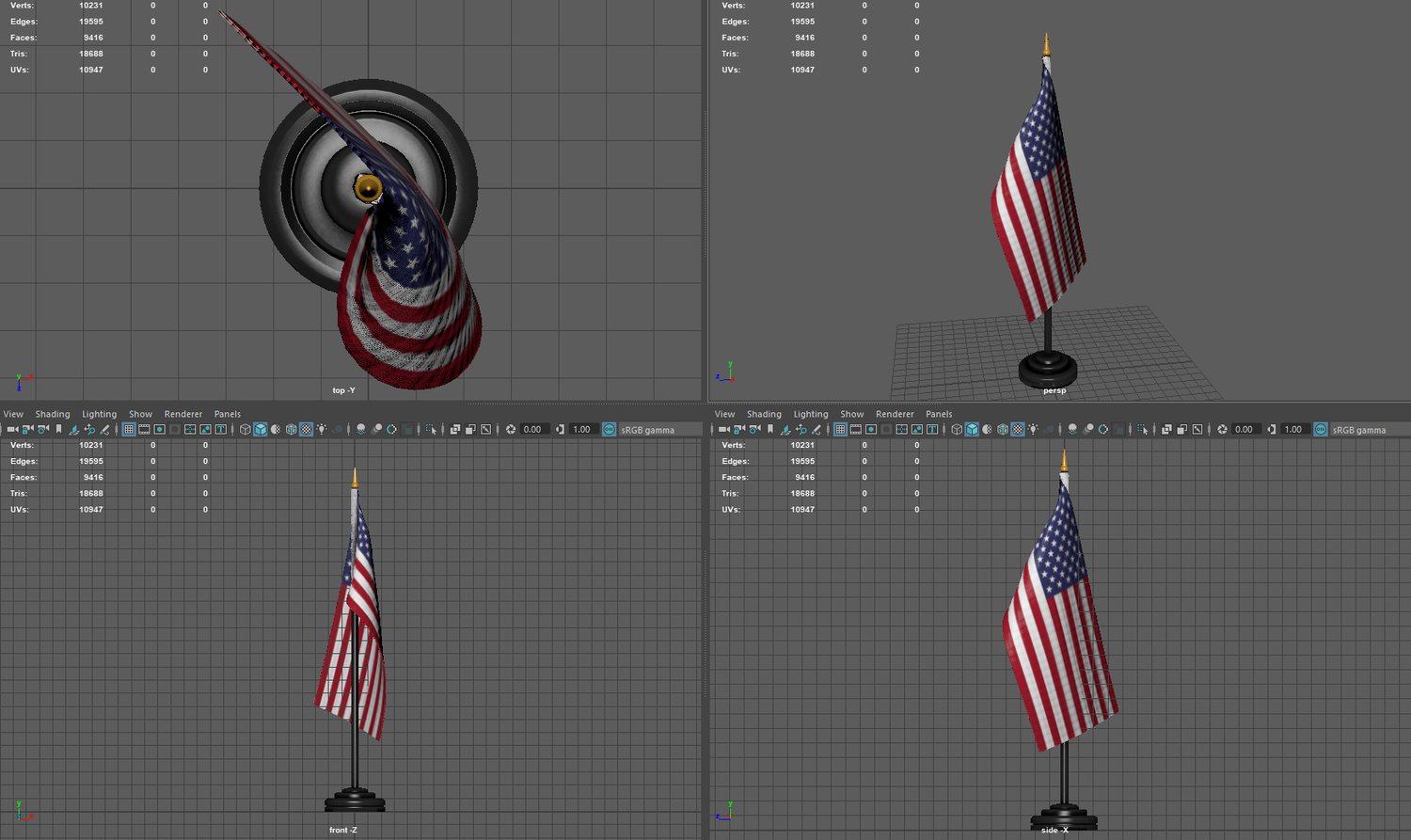Toggle Resolution Gate in front view toolbar
1411x840 pixels.
pyautogui.click(x=159, y=429)
